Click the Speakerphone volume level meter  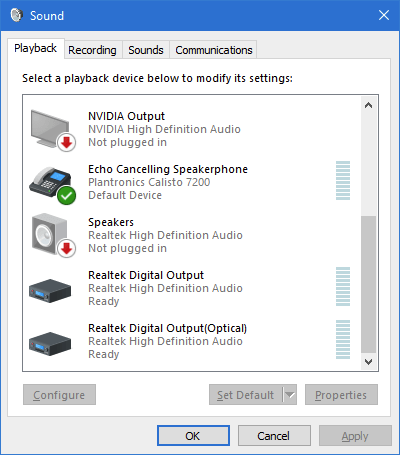(343, 180)
